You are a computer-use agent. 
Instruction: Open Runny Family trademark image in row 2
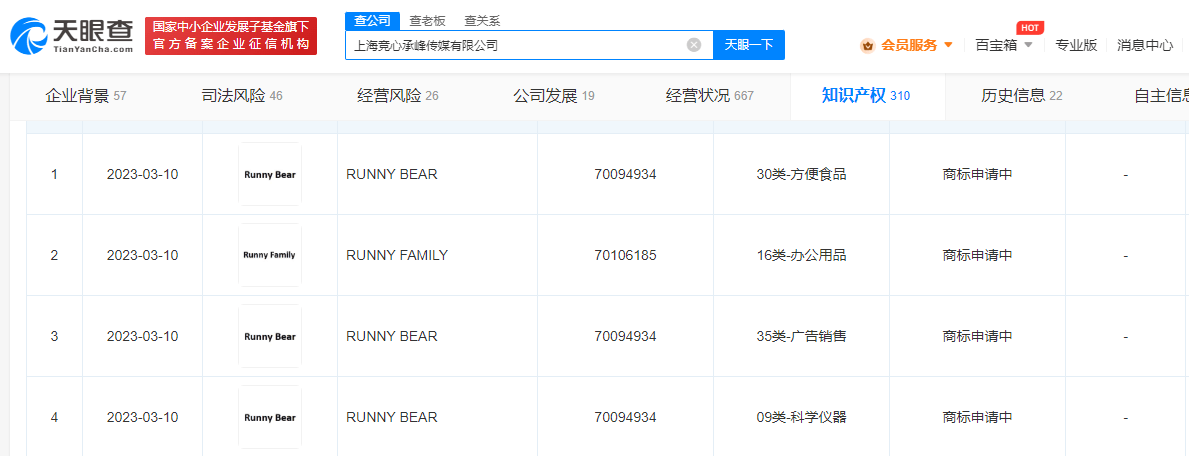(270, 255)
